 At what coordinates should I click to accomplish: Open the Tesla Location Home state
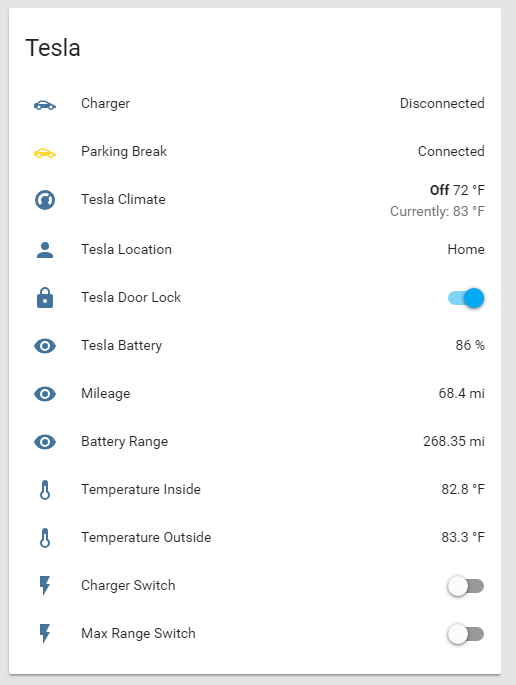click(466, 249)
